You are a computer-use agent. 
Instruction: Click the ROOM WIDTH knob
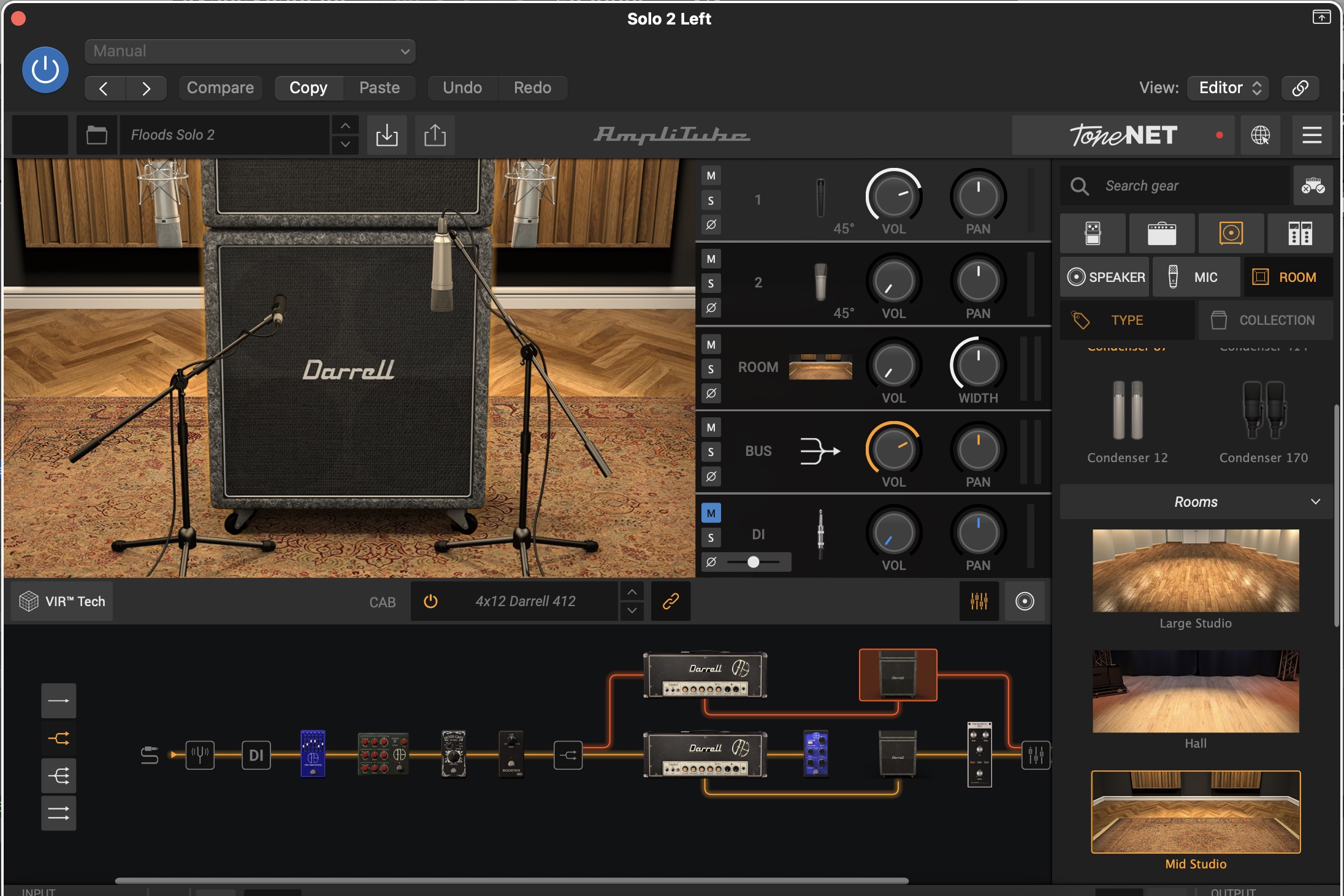pyautogui.click(x=978, y=366)
